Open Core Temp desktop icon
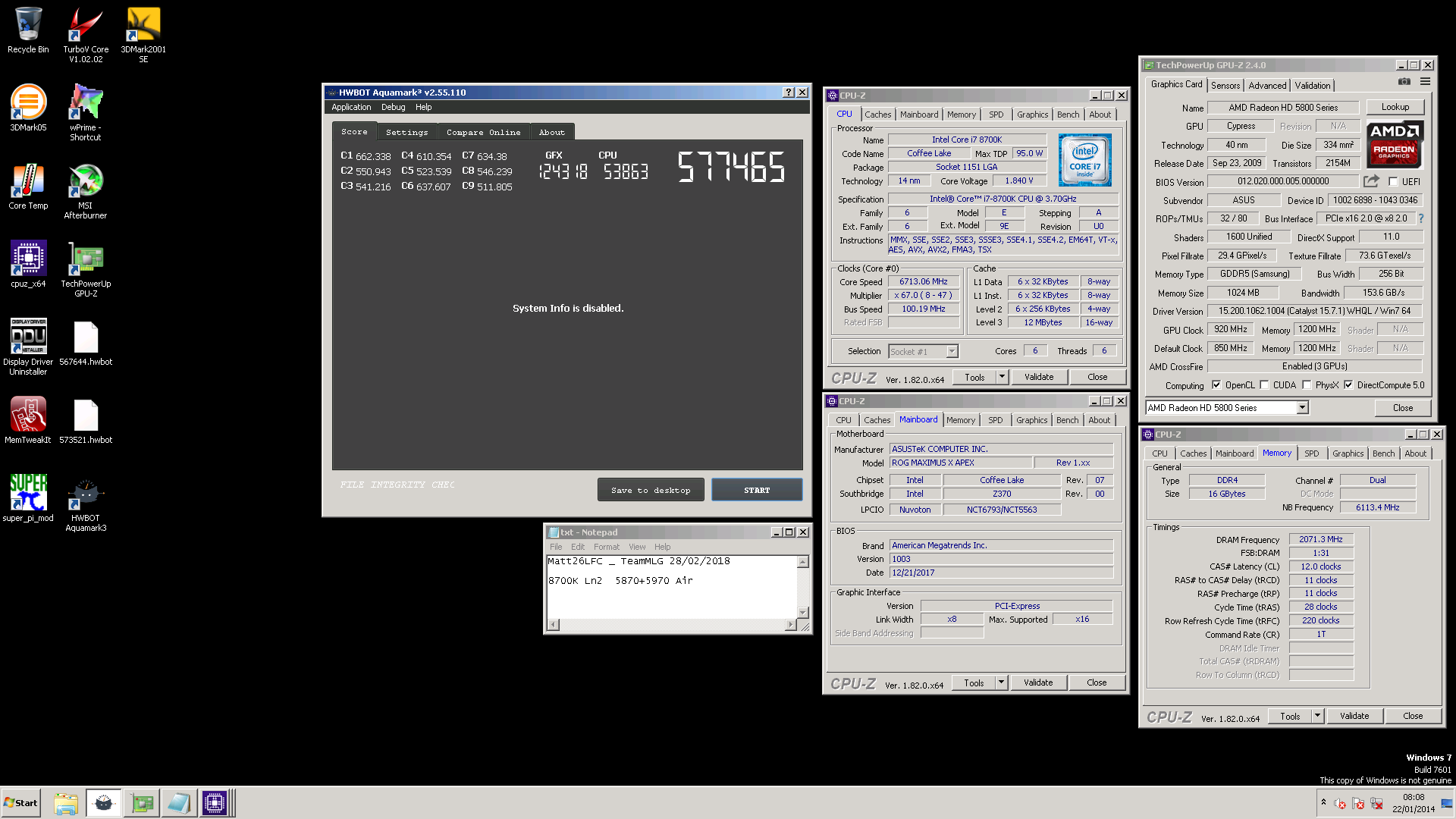1456x819 pixels. tap(28, 186)
